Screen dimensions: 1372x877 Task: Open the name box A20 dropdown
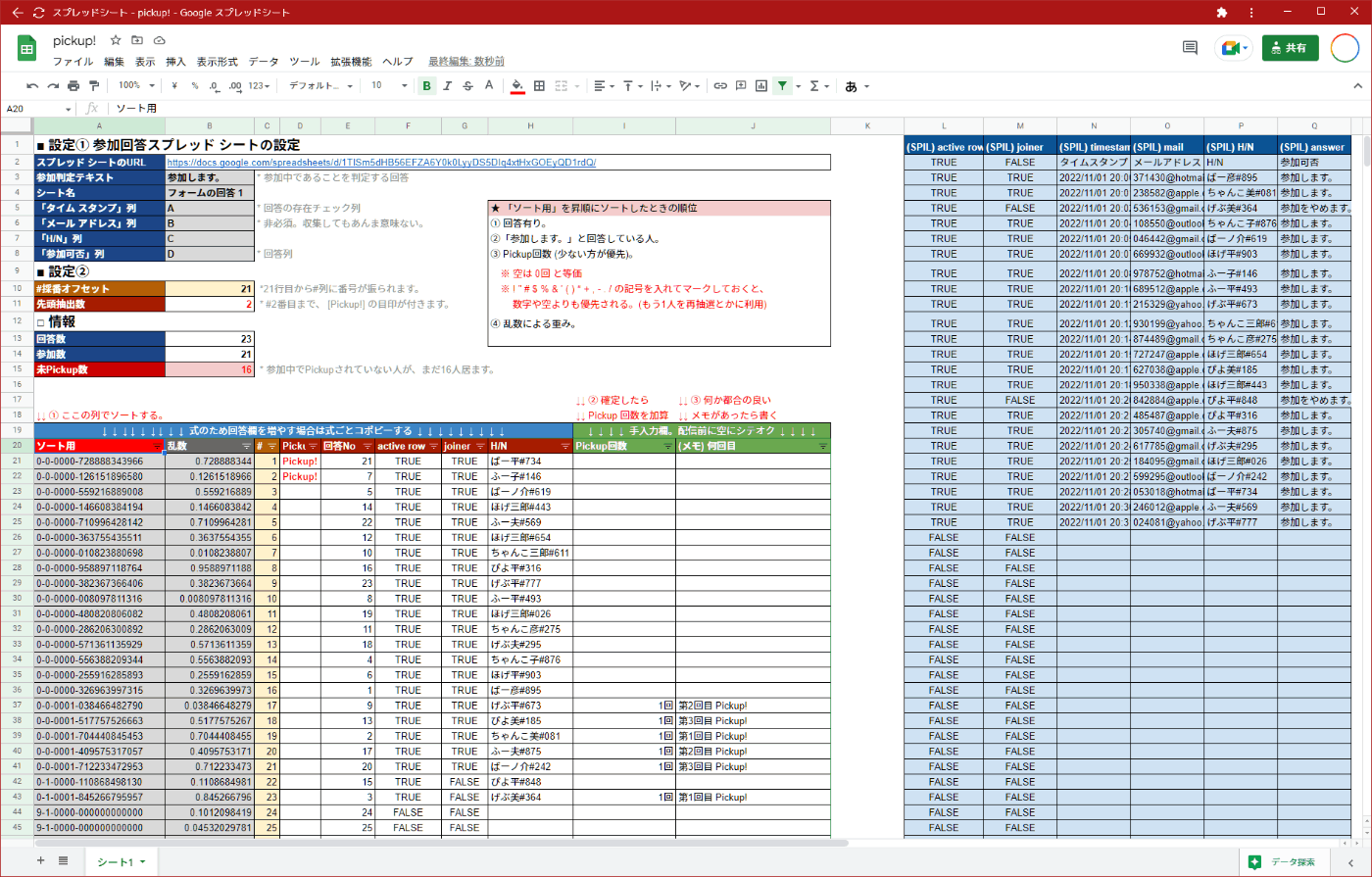pyautogui.click(x=69, y=109)
